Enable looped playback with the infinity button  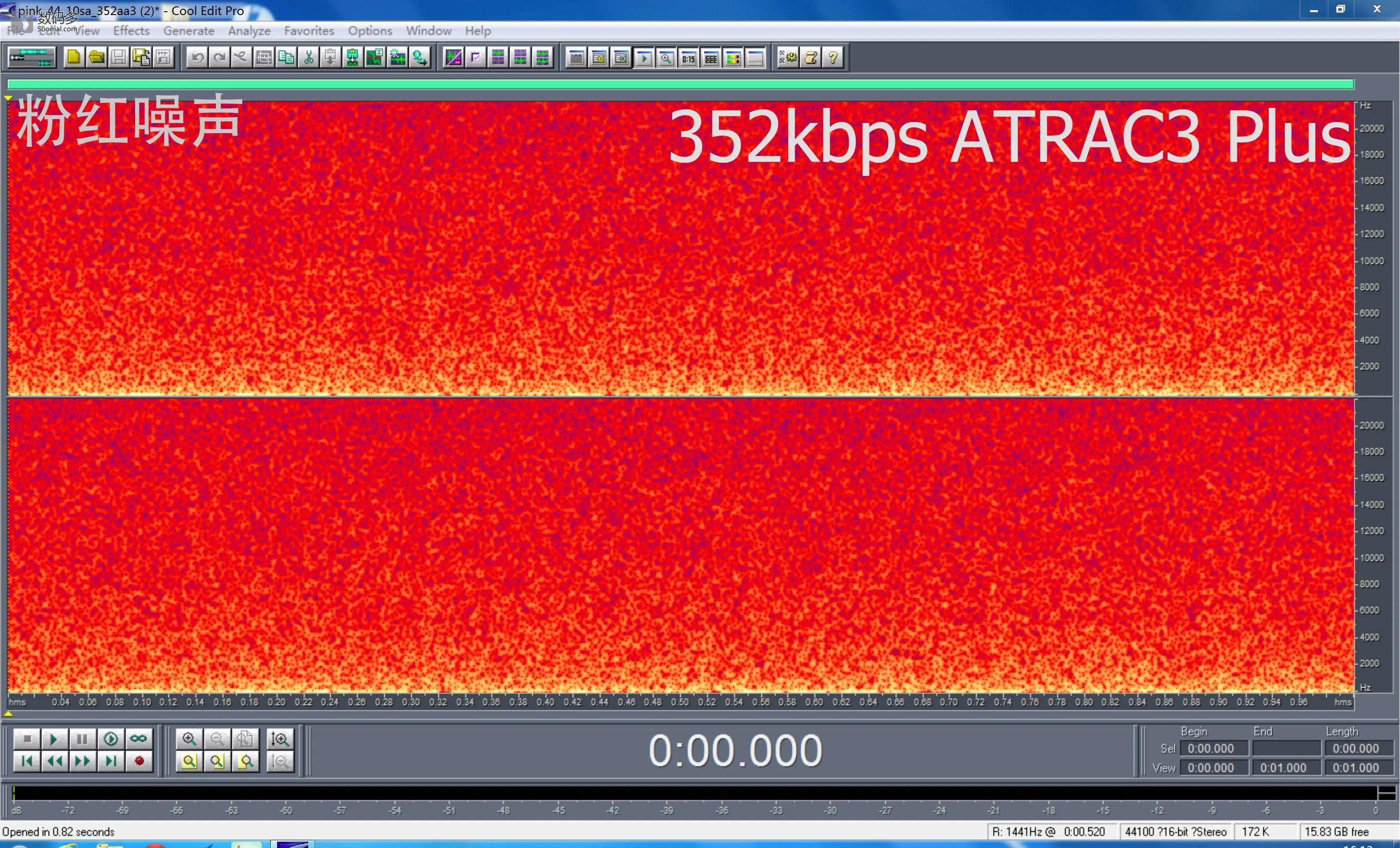139,739
